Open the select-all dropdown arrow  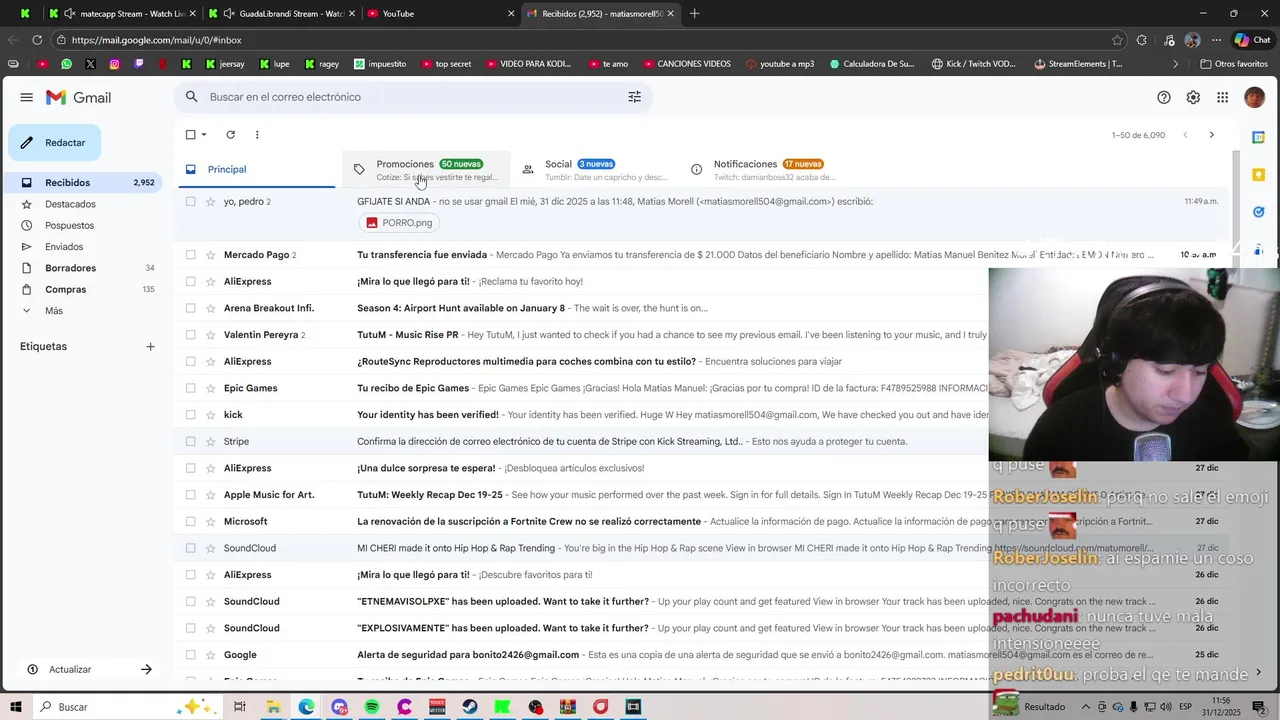pyautogui.click(x=204, y=134)
